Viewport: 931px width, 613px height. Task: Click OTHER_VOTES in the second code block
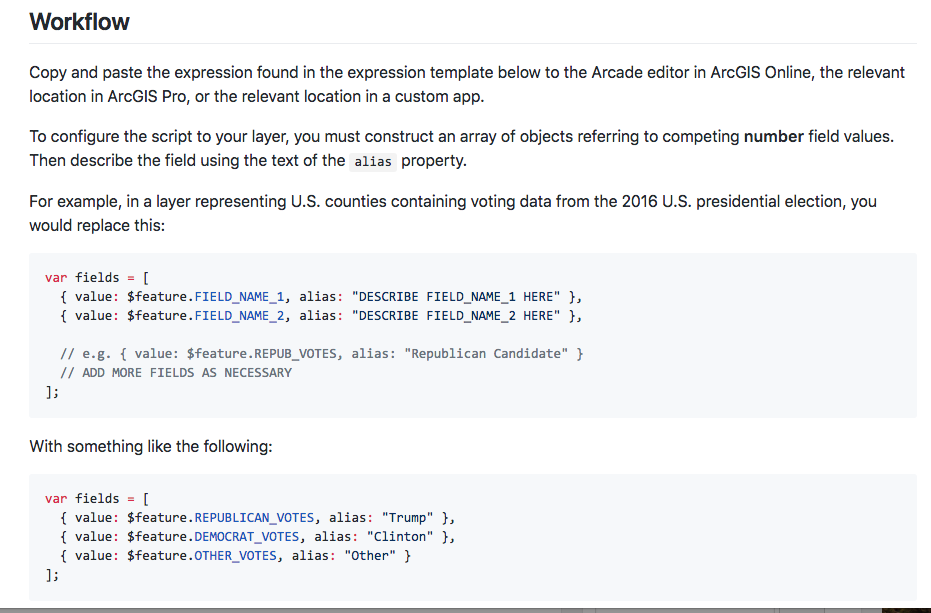pos(234,555)
